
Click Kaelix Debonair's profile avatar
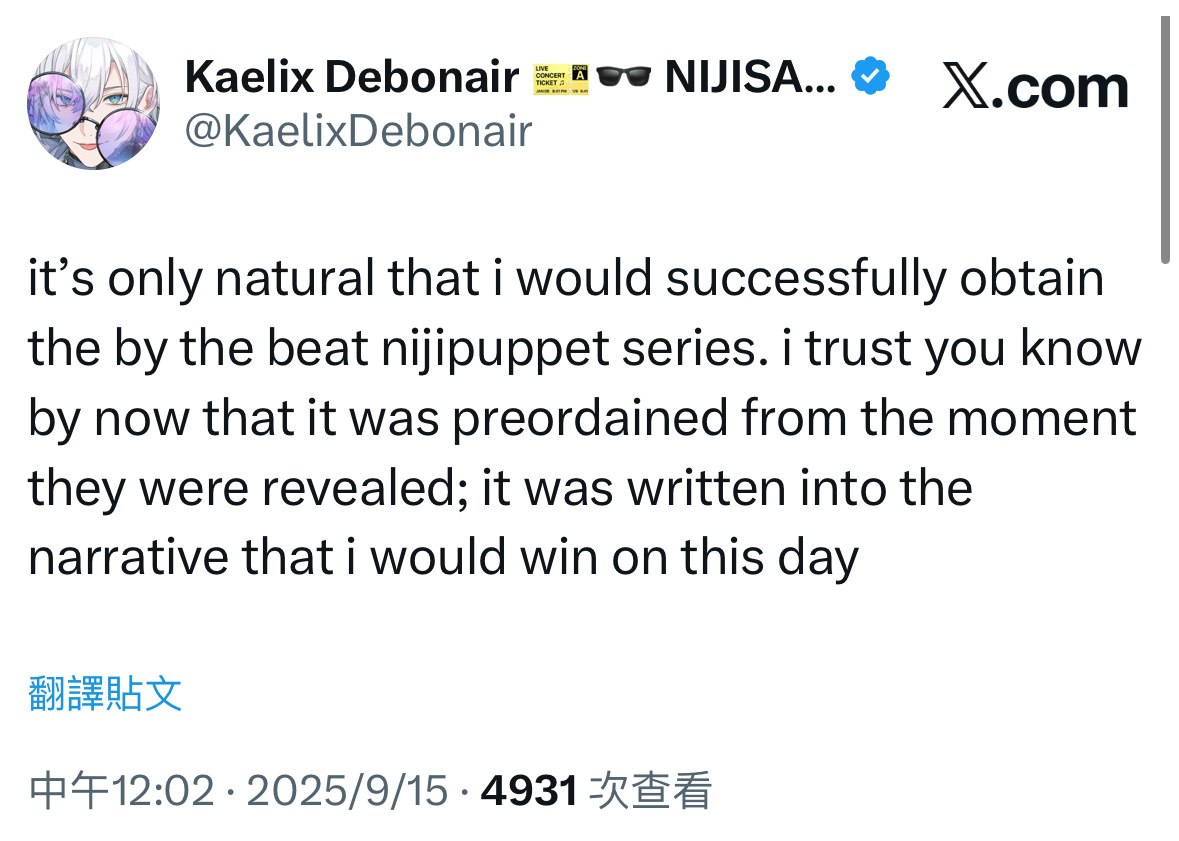(92, 104)
